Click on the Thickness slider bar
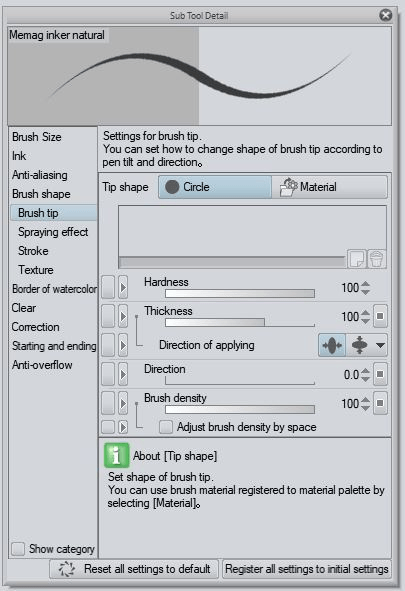 click(240, 323)
